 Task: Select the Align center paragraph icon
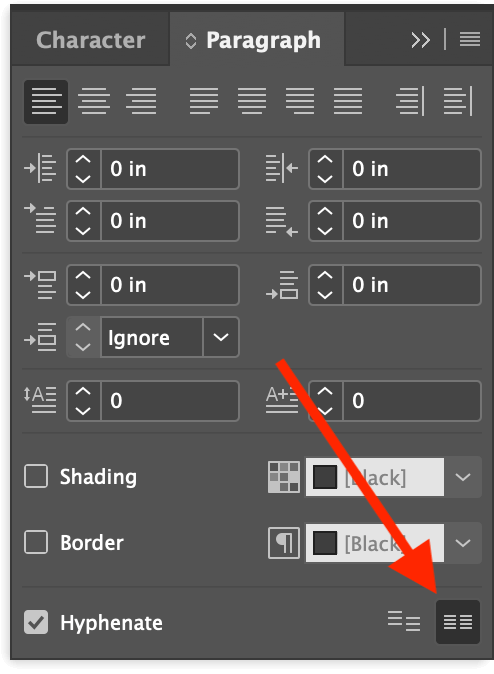pyautogui.click(x=94, y=101)
